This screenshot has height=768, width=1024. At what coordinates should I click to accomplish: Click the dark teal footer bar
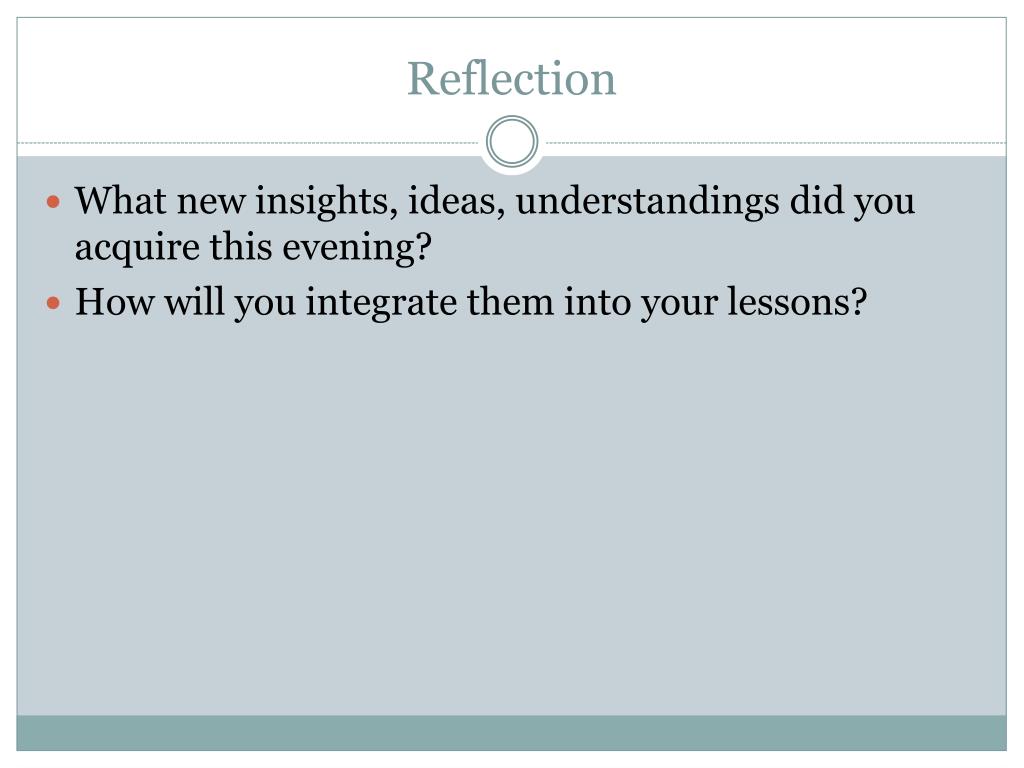pos(511,733)
